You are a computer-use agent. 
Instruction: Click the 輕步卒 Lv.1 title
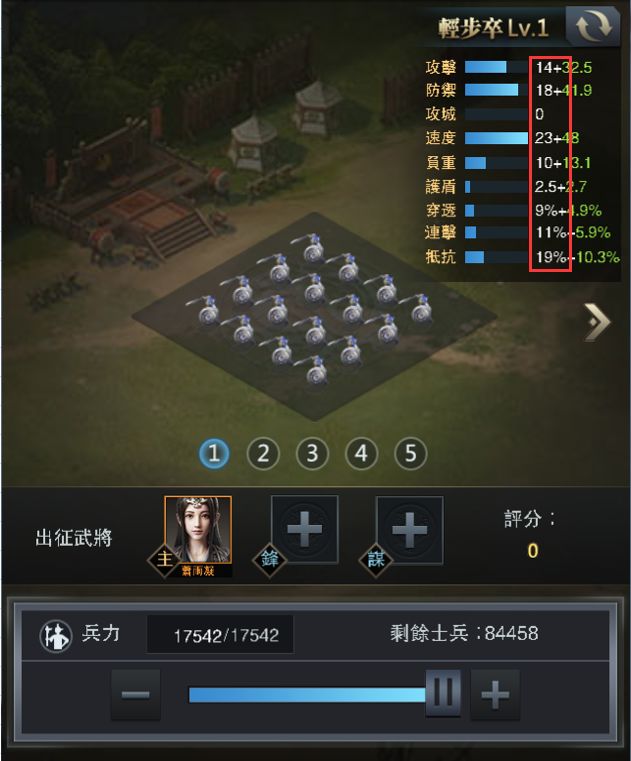[494, 28]
